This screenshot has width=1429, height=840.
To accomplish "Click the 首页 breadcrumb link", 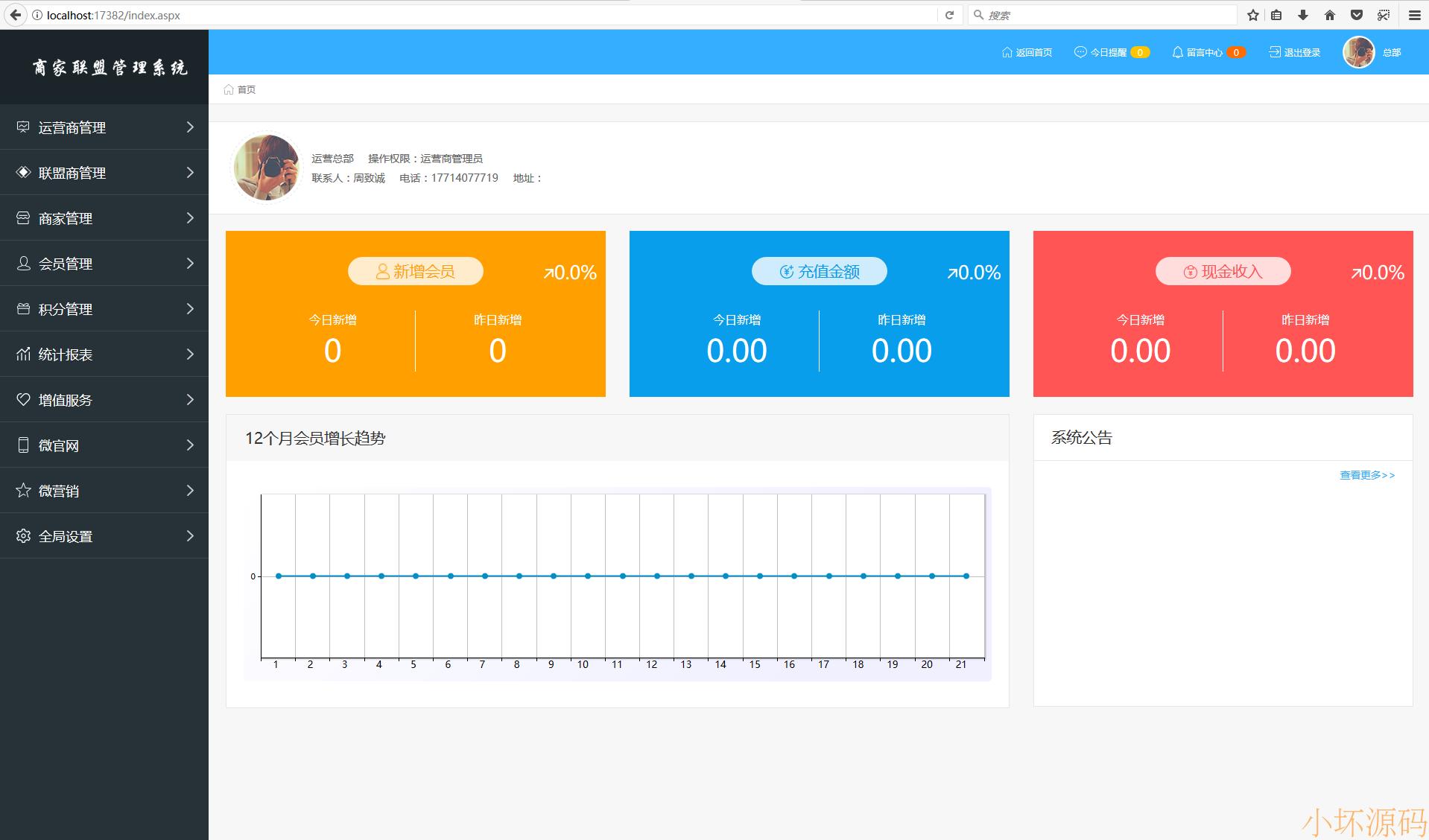I will (x=247, y=89).
